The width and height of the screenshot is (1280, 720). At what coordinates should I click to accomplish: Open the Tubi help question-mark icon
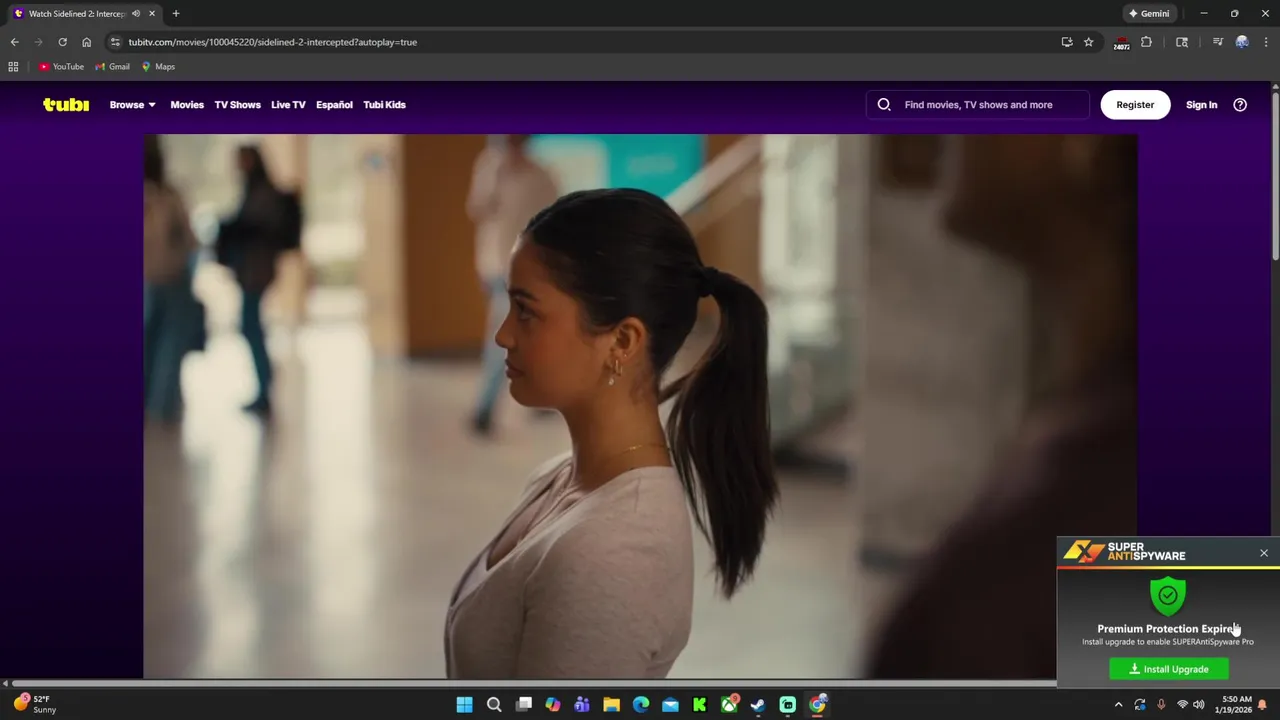click(1240, 104)
